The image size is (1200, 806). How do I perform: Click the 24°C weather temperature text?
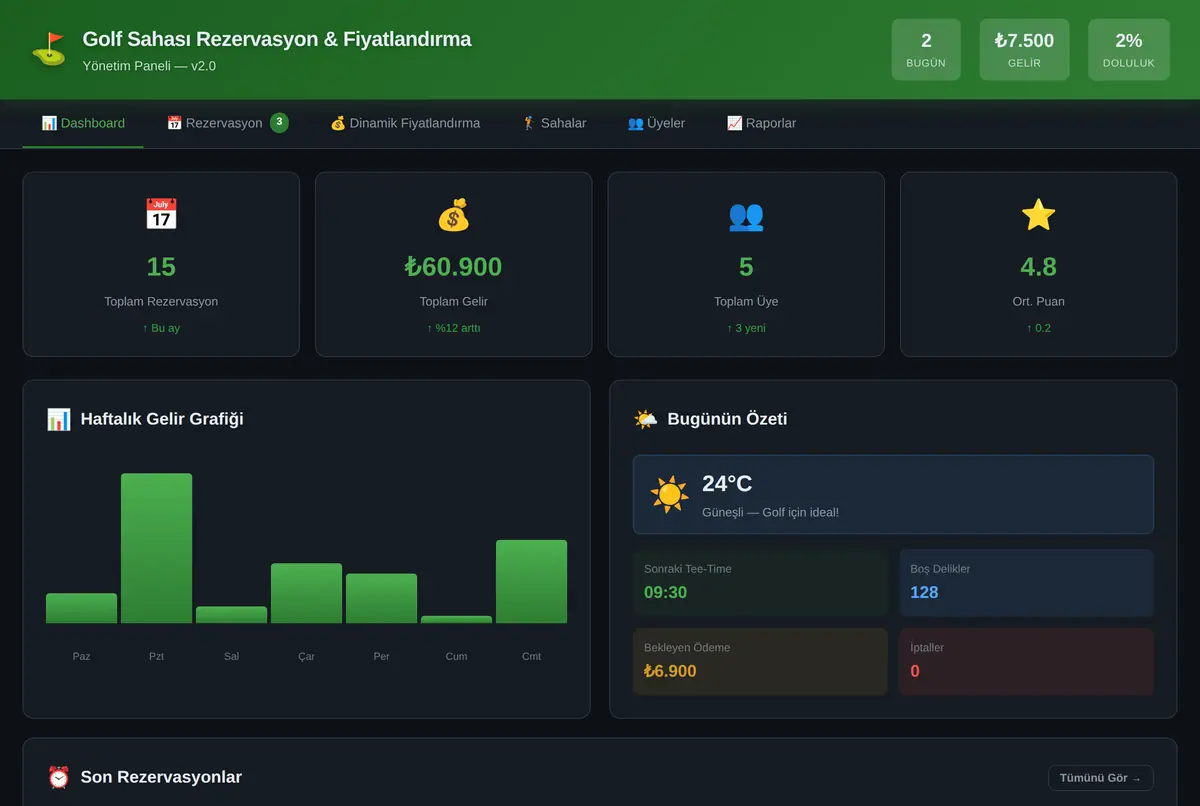pos(727,484)
